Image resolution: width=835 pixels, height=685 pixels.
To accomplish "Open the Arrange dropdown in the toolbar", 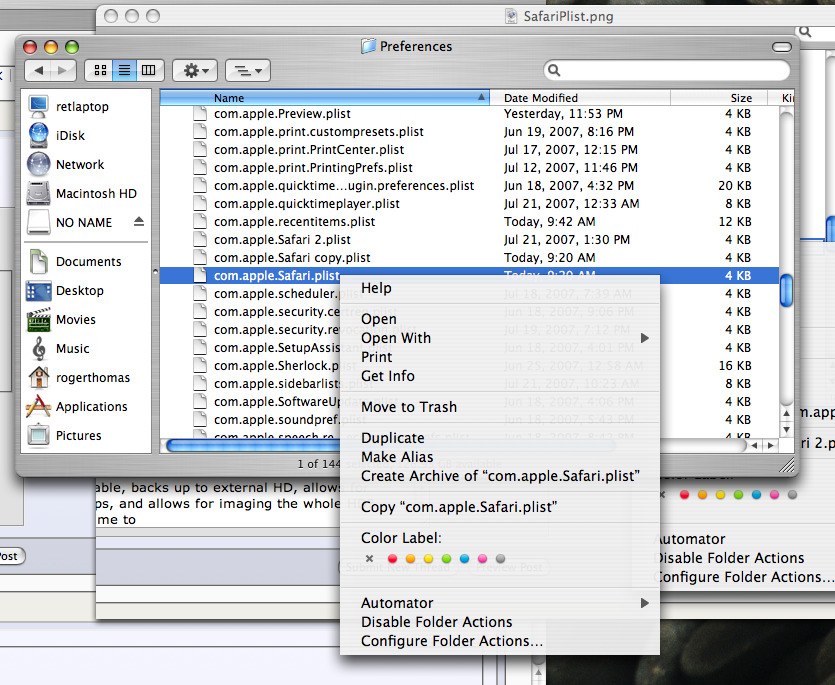I will (248, 70).
